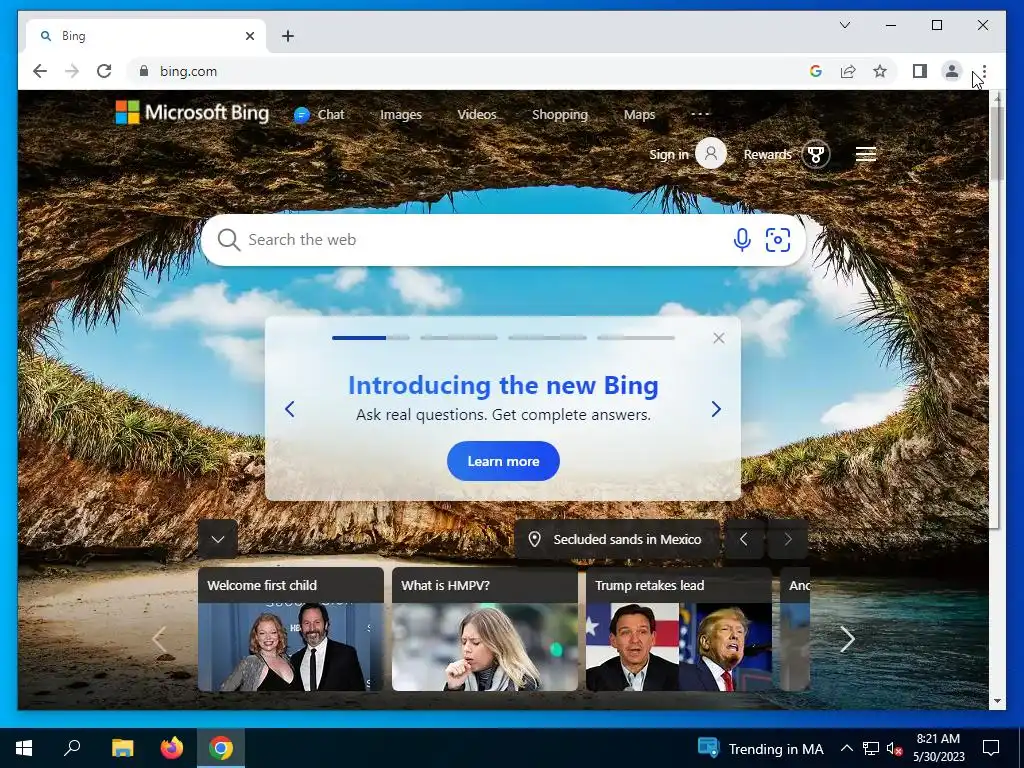Image resolution: width=1024 pixels, height=768 pixels.
Task: Click the Rewards trophy icon
Action: (x=816, y=155)
